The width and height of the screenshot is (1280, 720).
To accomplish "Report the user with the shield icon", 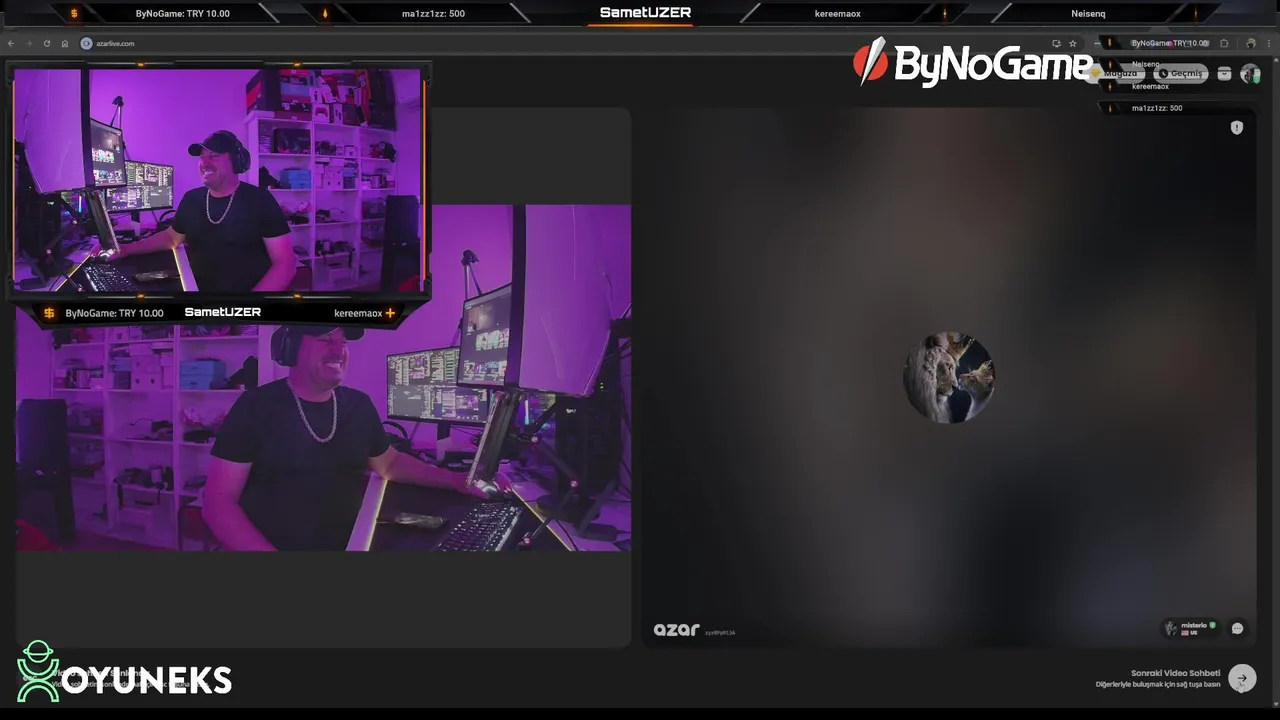I will [1237, 127].
